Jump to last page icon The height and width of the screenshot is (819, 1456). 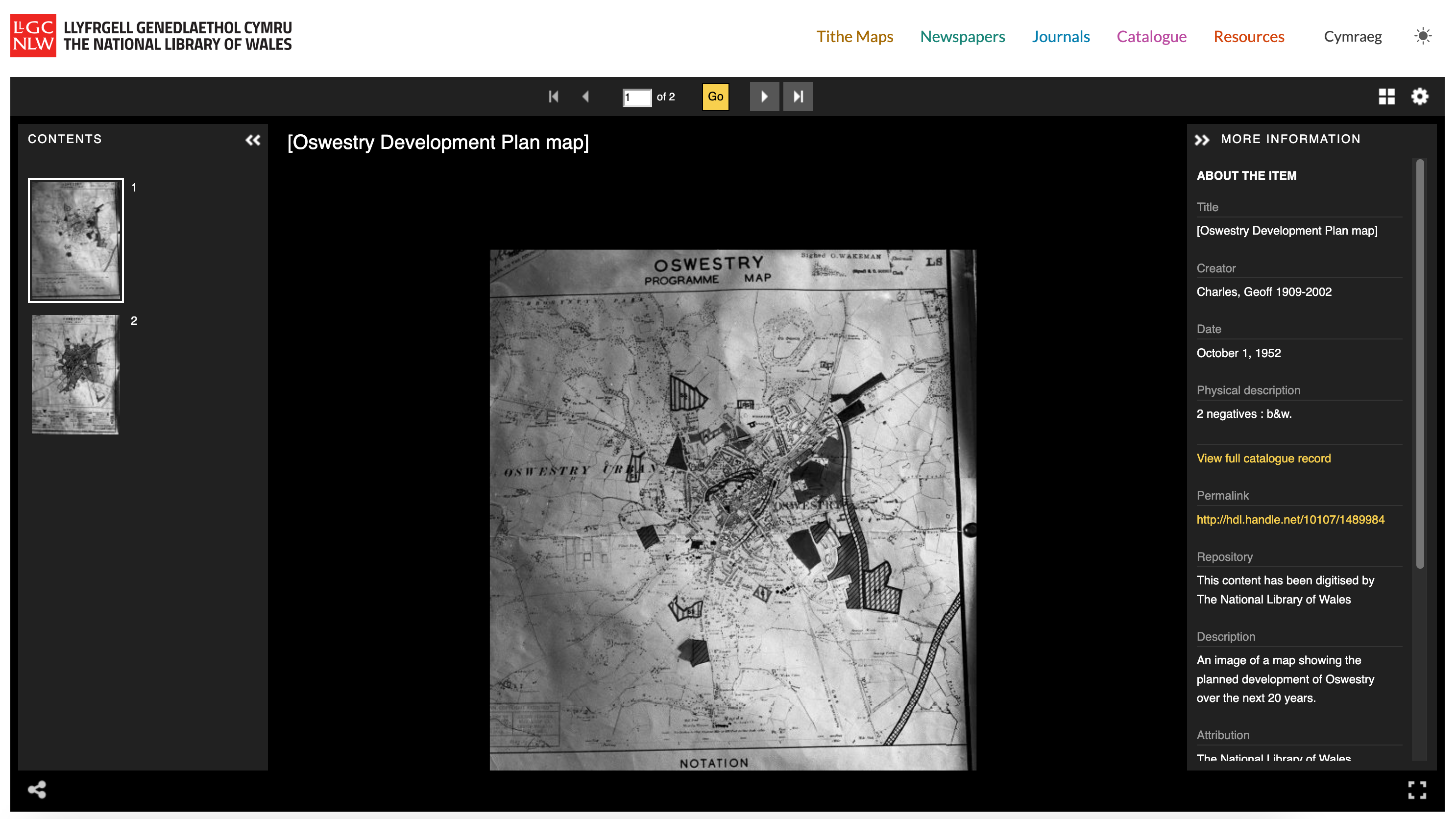point(798,96)
